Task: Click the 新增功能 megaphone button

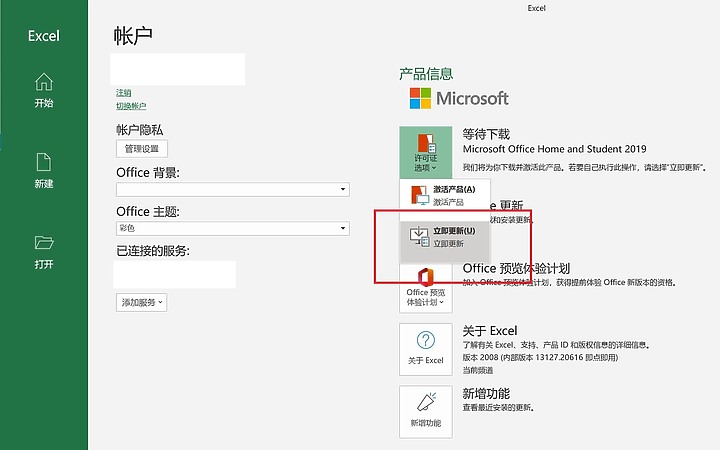Action: point(426,412)
